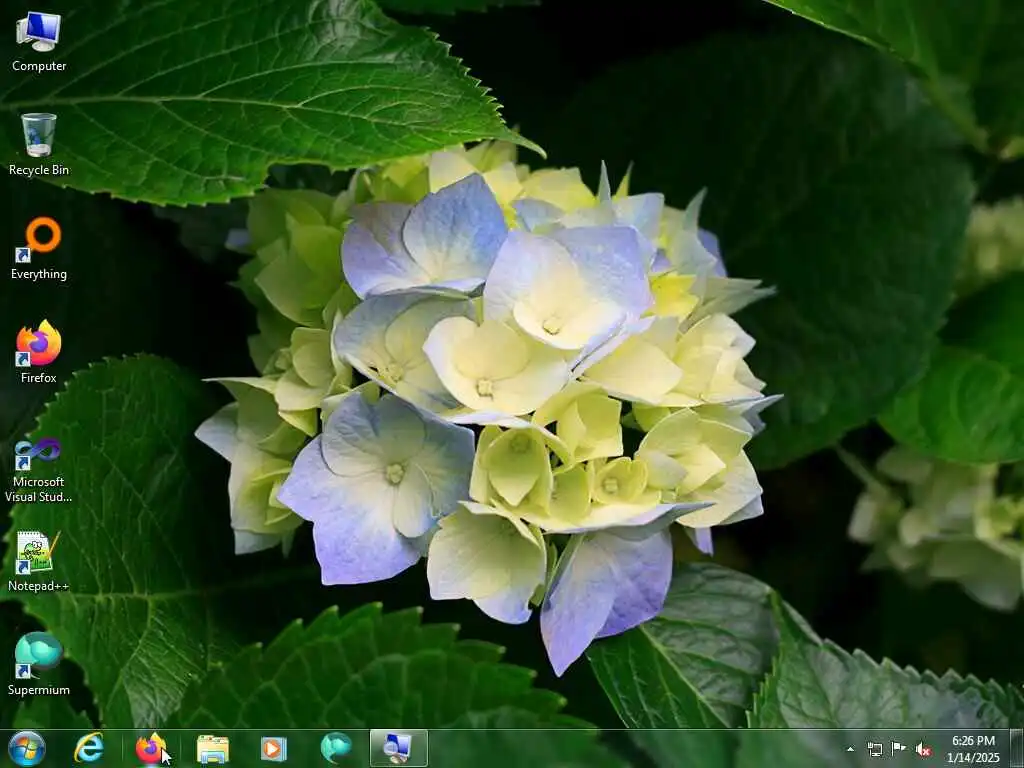This screenshot has height=768, width=1024.
Task: Select the Computer desktop icon
Action: [39, 42]
